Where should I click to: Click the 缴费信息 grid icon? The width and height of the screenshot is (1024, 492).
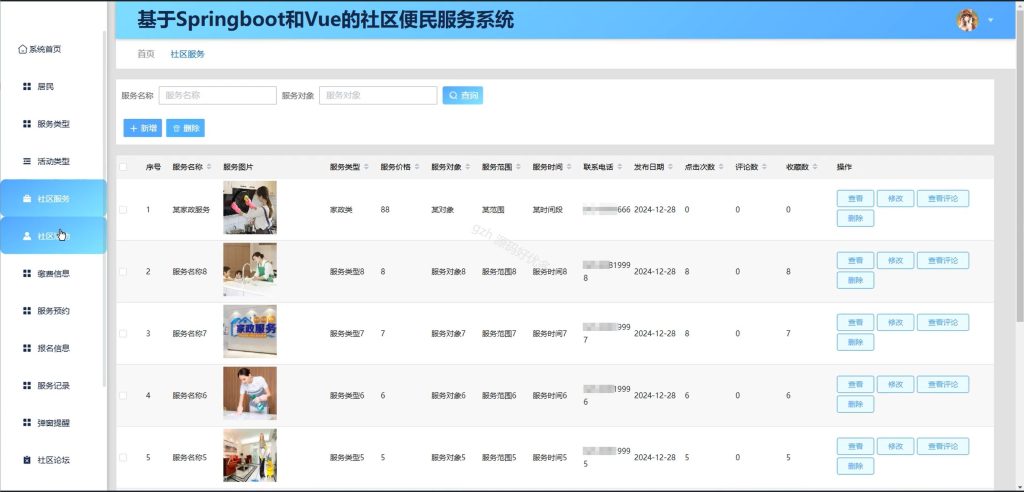27,274
